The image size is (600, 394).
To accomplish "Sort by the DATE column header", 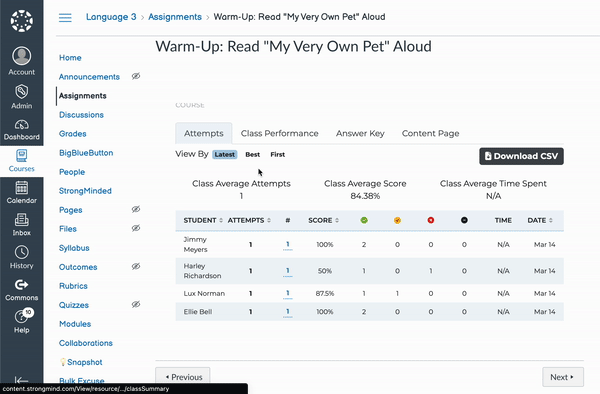I will pyautogui.click(x=540, y=220).
